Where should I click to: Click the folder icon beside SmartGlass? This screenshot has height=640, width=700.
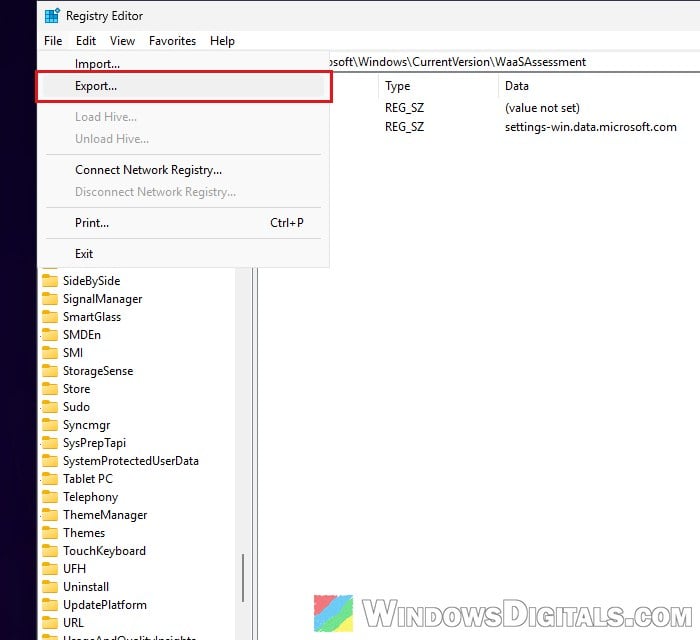pyautogui.click(x=50, y=317)
